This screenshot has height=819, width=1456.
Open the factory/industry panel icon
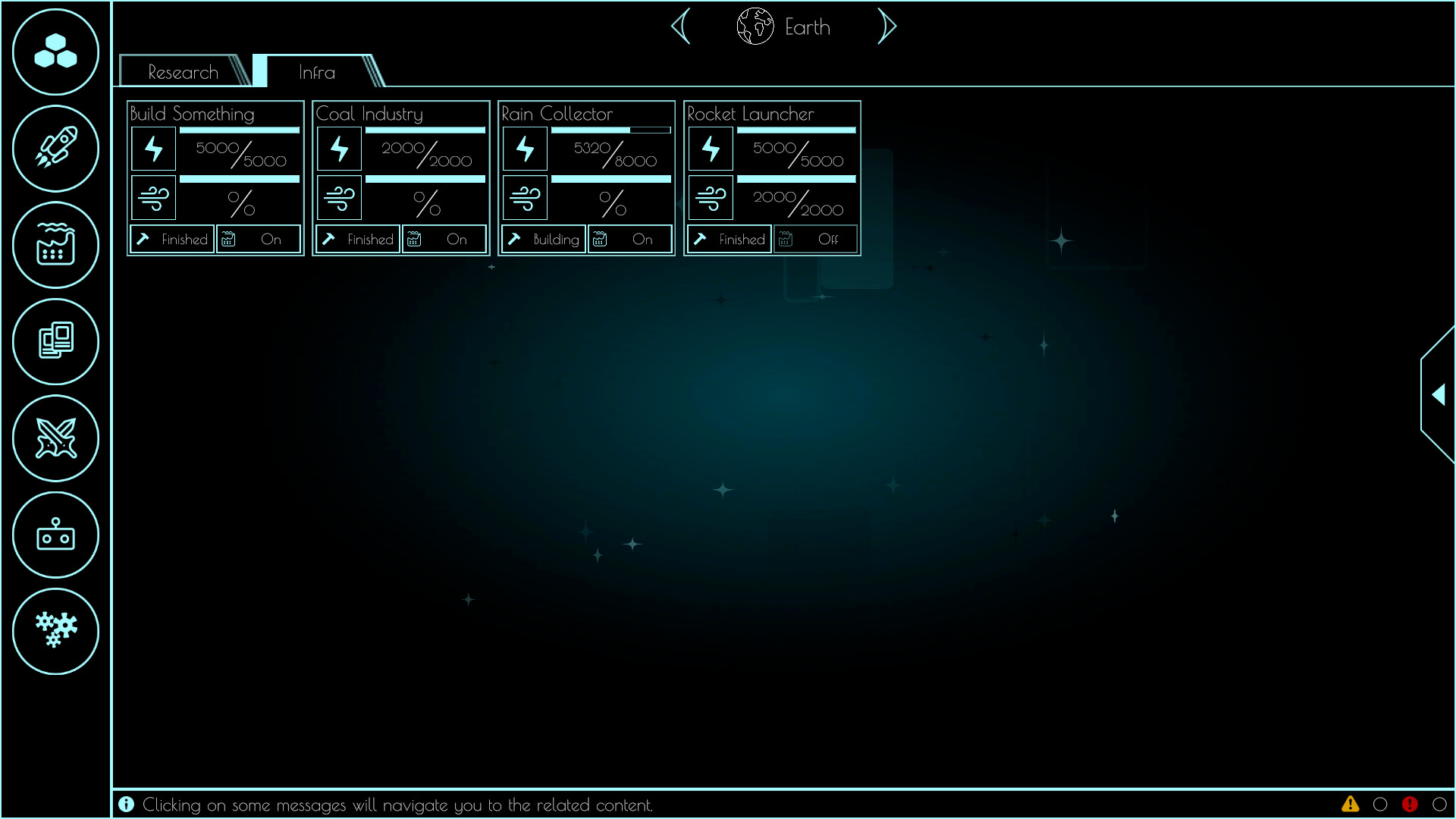point(55,245)
